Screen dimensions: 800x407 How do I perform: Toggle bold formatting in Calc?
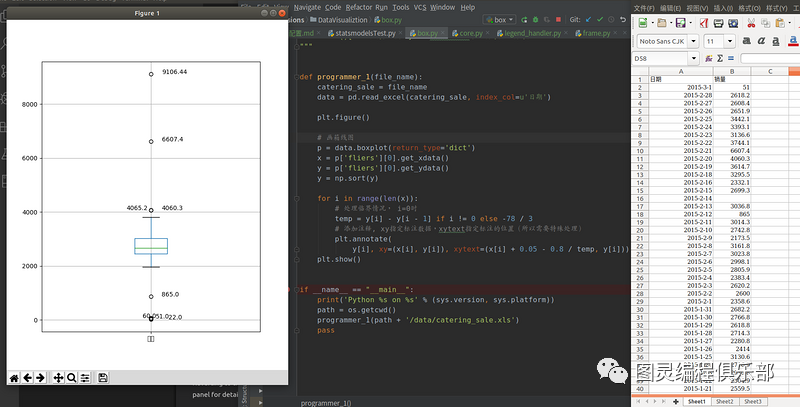746,41
